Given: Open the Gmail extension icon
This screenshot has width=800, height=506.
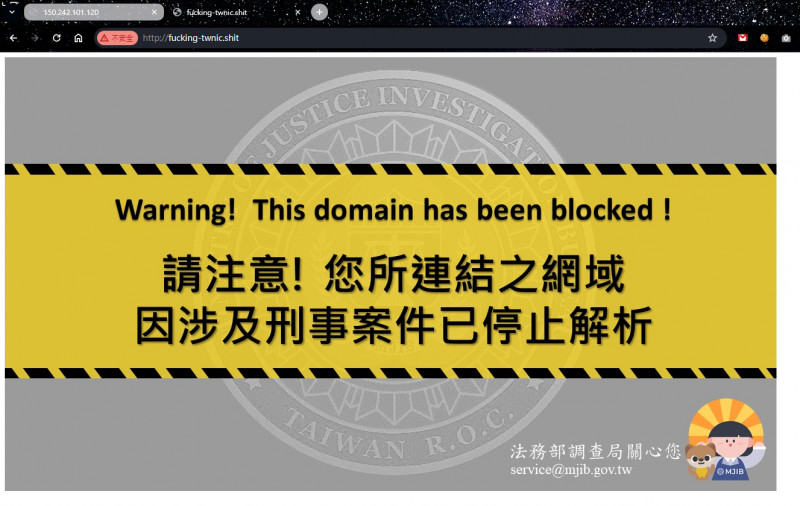Looking at the screenshot, I should (742, 38).
